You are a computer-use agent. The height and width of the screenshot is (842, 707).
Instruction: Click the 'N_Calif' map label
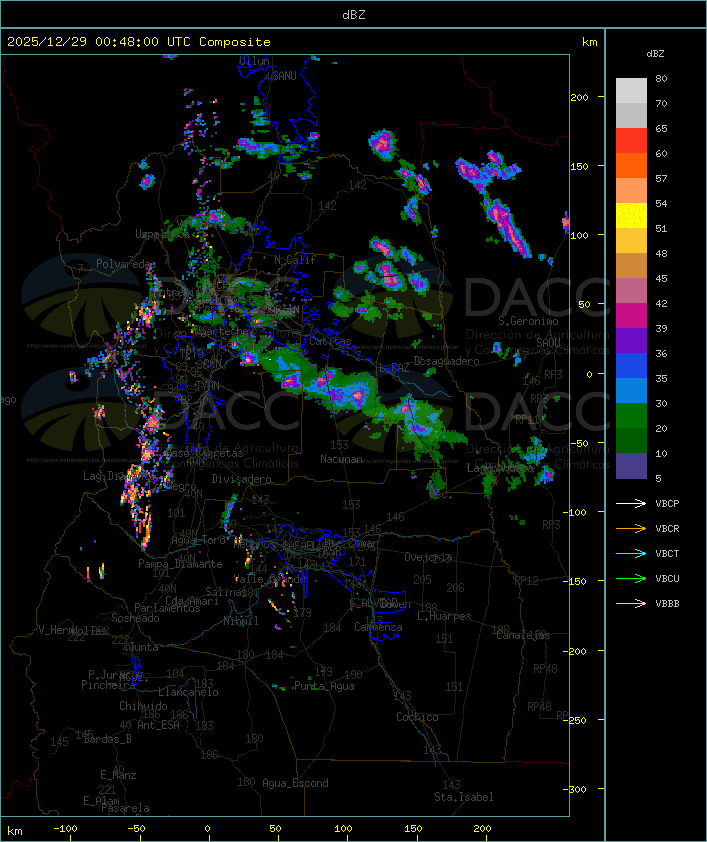click(x=295, y=259)
